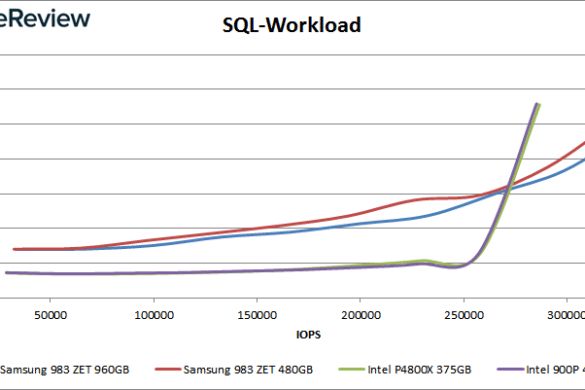The width and height of the screenshot is (585, 390).
Task: Click the Intel P4800X 375GB legend entry
Action: pyautogui.click(x=405, y=369)
